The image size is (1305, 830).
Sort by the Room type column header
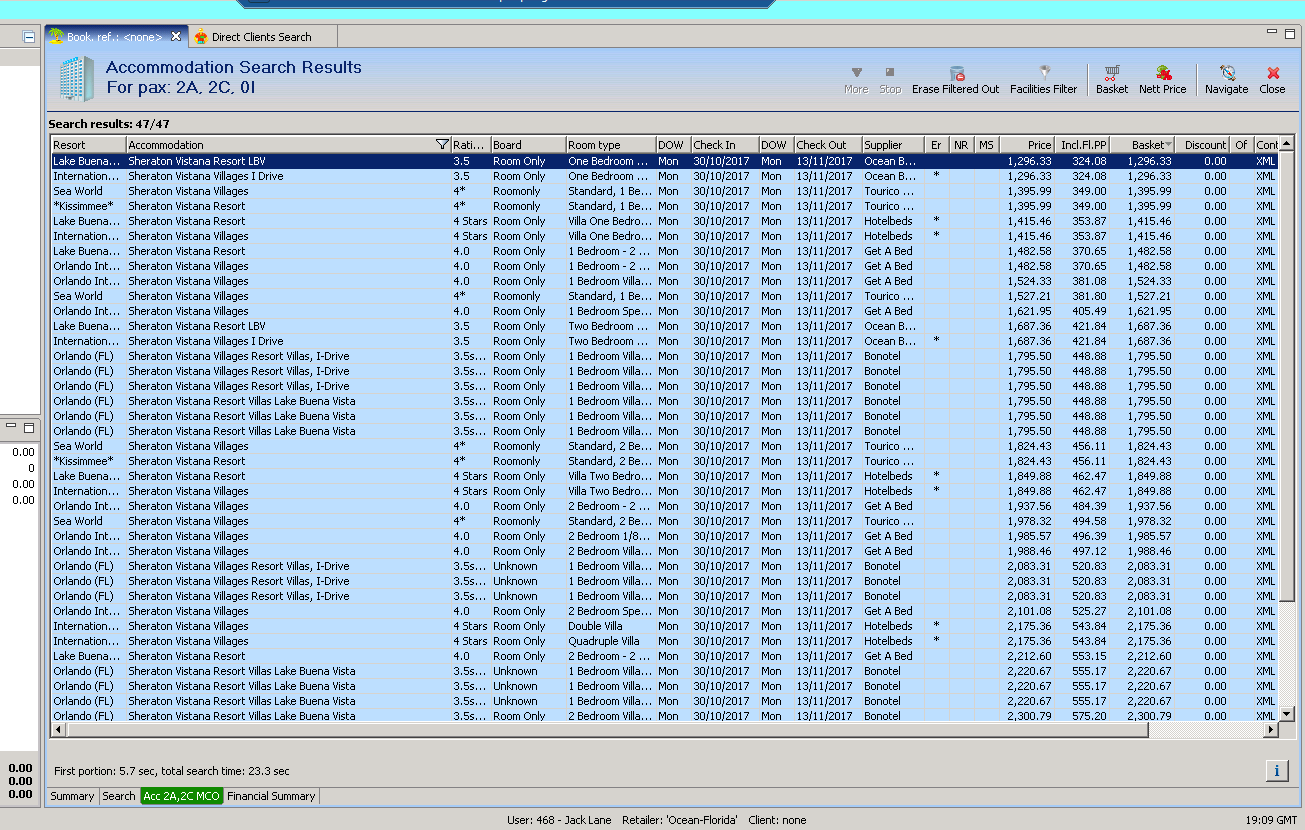click(611, 145)
